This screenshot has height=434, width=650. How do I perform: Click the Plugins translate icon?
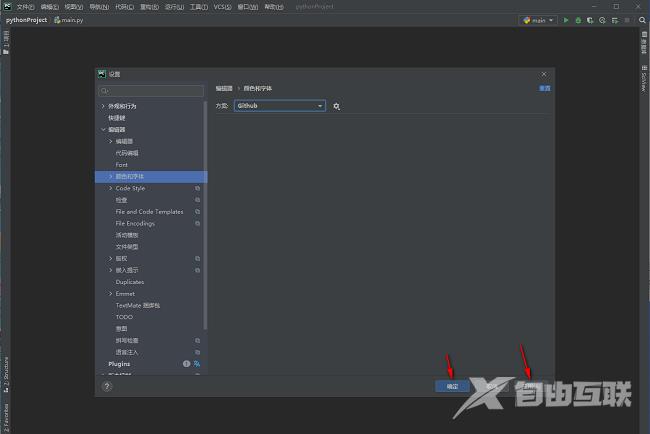pos(198,364)
